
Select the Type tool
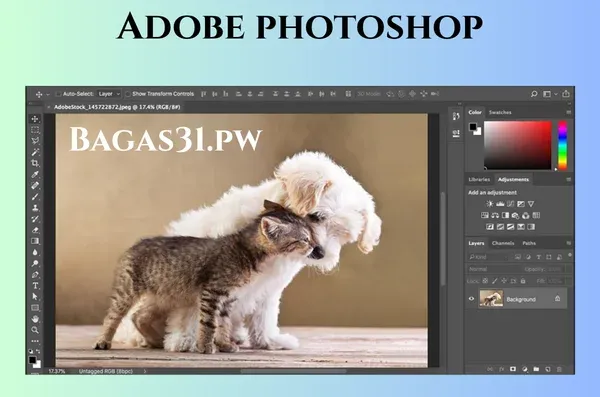coord(35,285)
